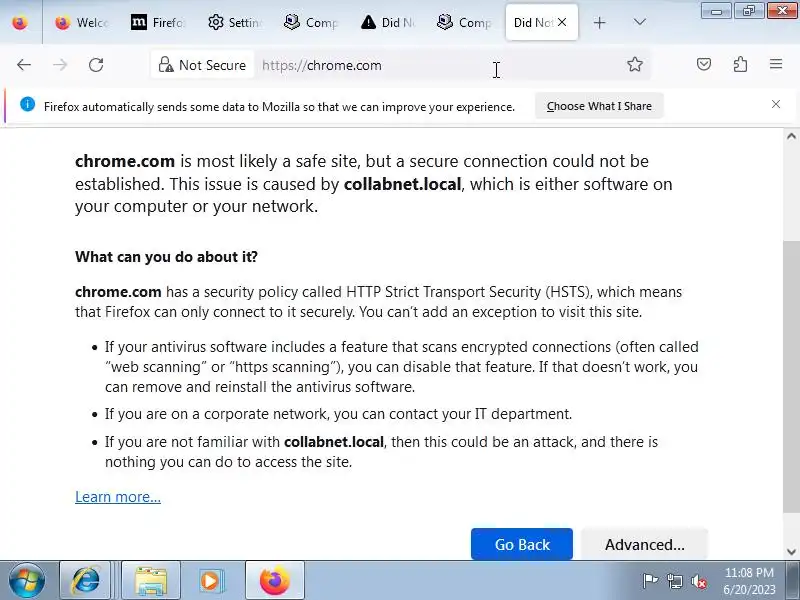Switch to the Settings tab

(x=234, y=22)
